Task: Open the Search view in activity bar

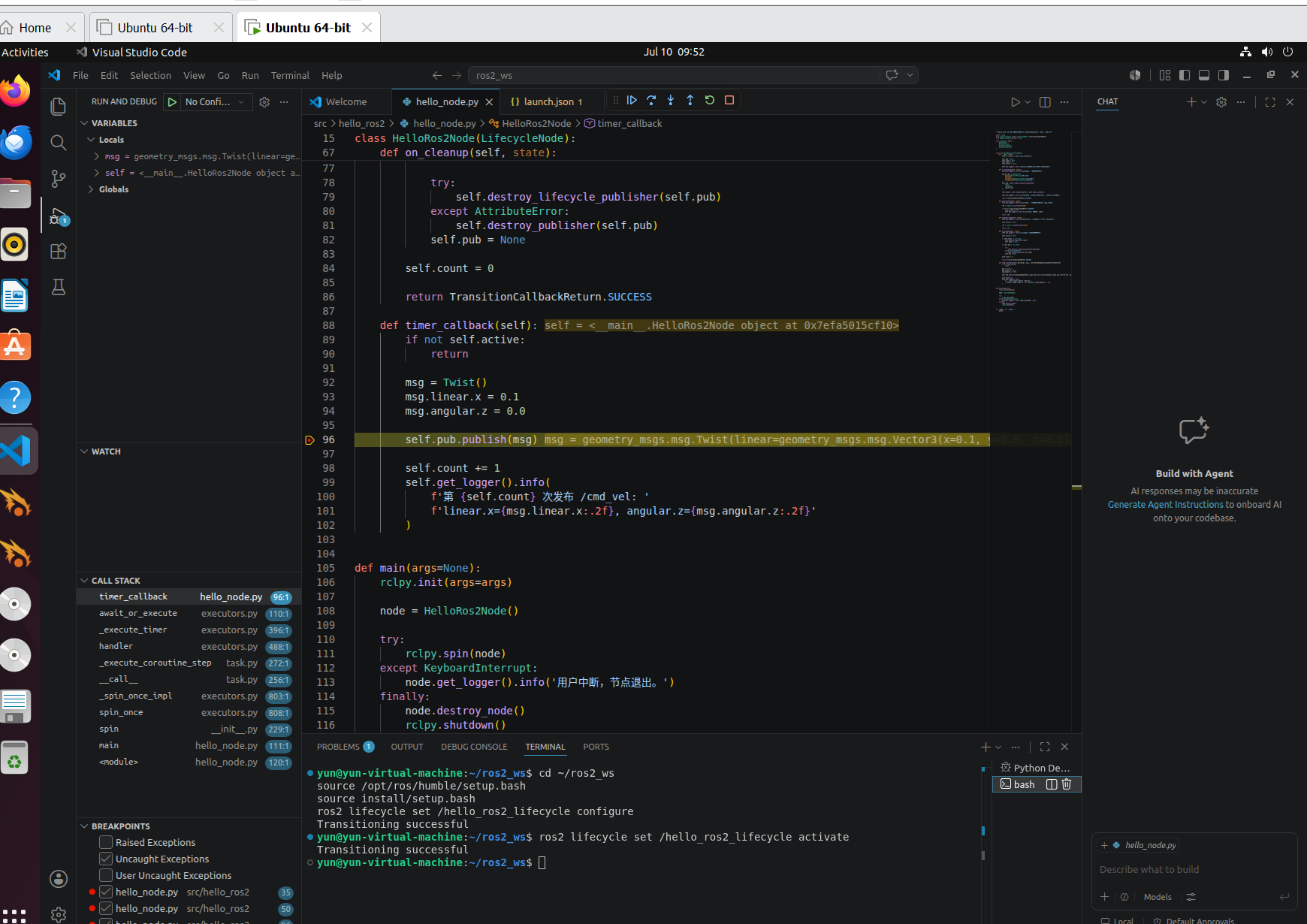Action: (x=58, y=143)
